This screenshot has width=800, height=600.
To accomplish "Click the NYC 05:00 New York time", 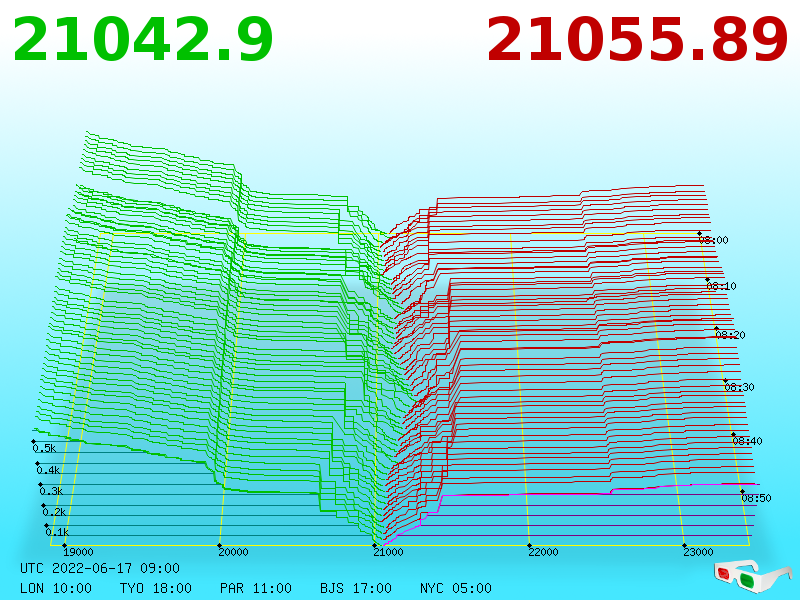I will click(x=456, y=588).
